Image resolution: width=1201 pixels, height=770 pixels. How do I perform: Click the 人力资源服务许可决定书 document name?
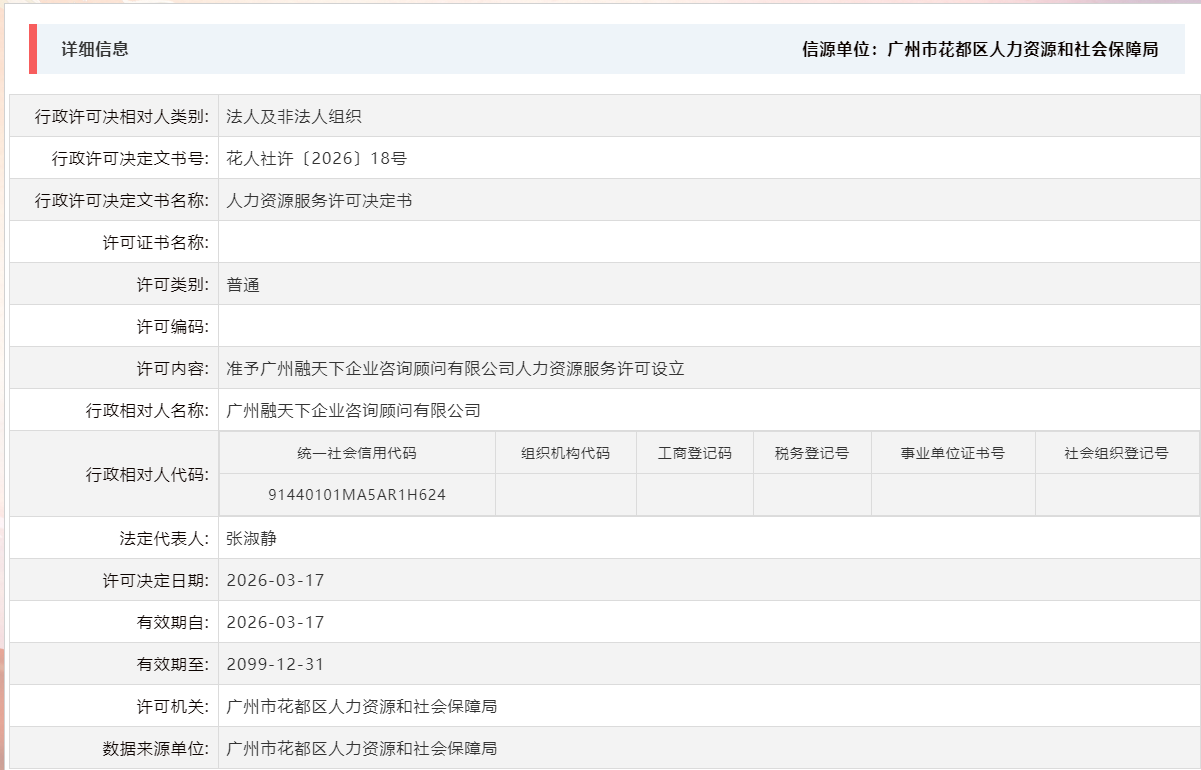(322, 200)
